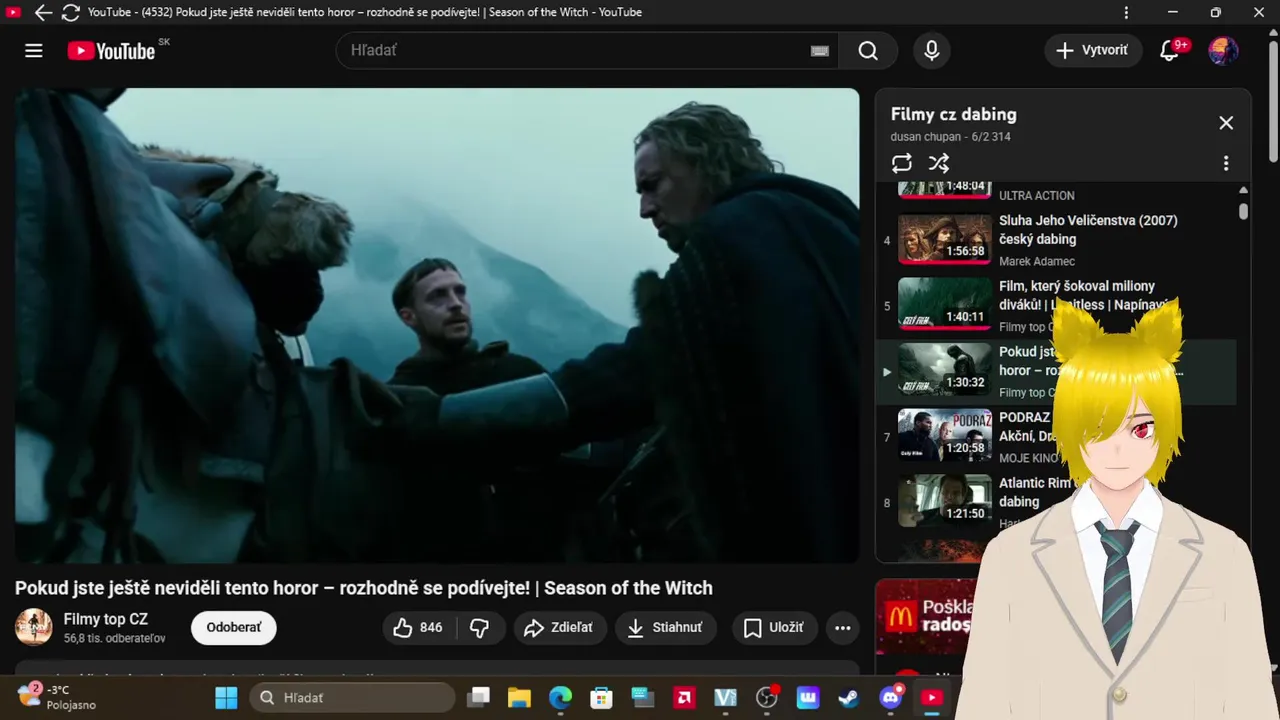This screenshot has width=1280, height=720.
Task: Select video titled Sluha Jeho Veličenstva český dabing
Action: [x=1088, y=230]
